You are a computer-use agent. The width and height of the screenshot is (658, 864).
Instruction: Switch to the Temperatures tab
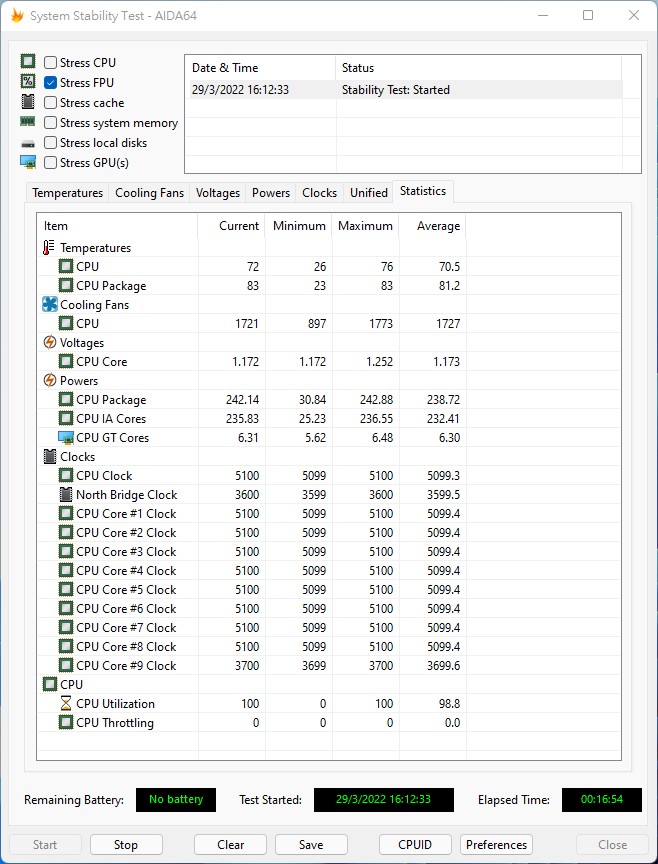coord(67,193)
